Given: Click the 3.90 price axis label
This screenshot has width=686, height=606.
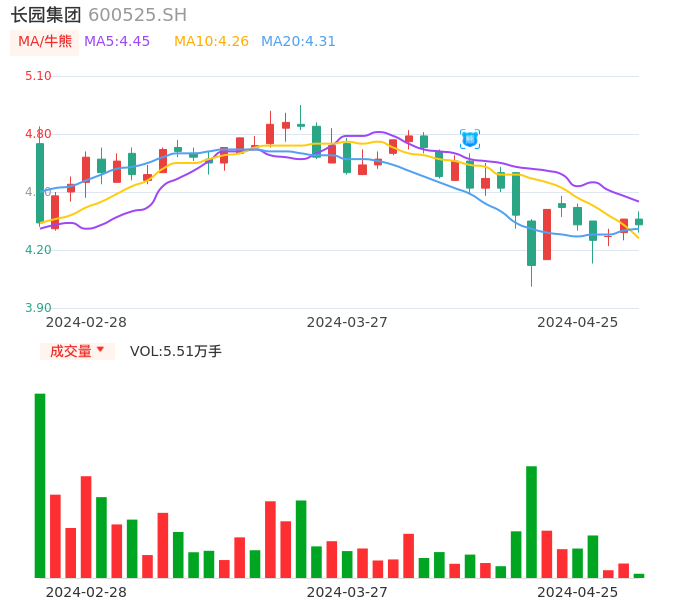Looking at the screenshot, I should pyautogui.click(x=38, y=308).
